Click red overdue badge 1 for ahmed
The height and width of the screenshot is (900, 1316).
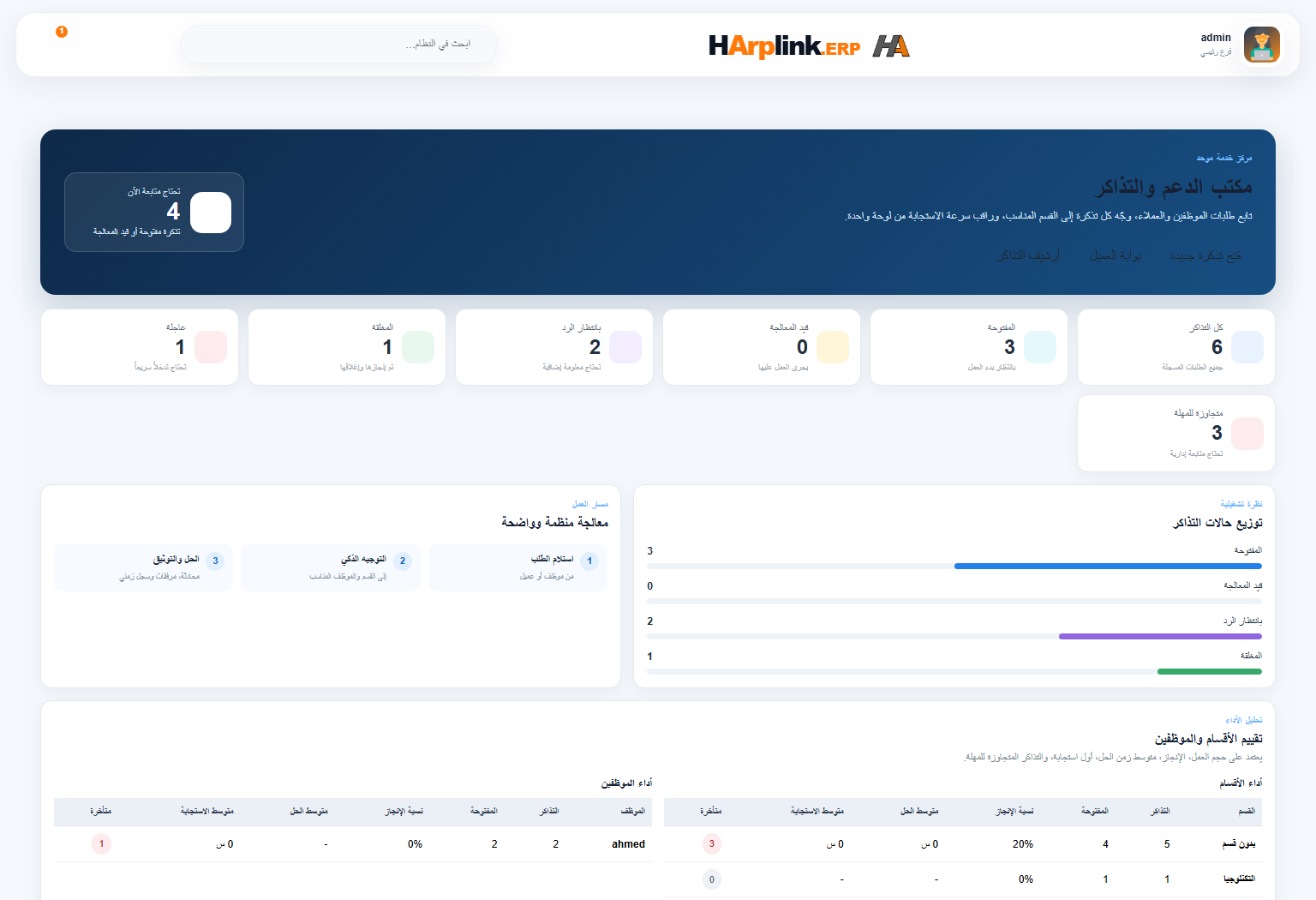click(101, 844)
